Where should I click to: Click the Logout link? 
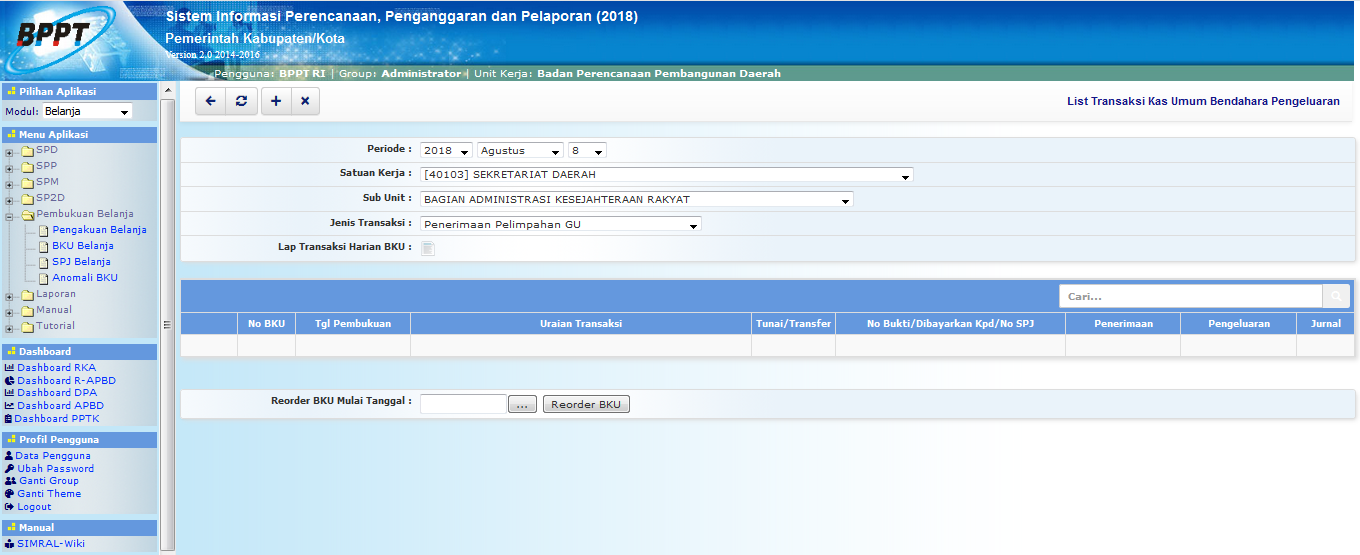pos(34,507)
